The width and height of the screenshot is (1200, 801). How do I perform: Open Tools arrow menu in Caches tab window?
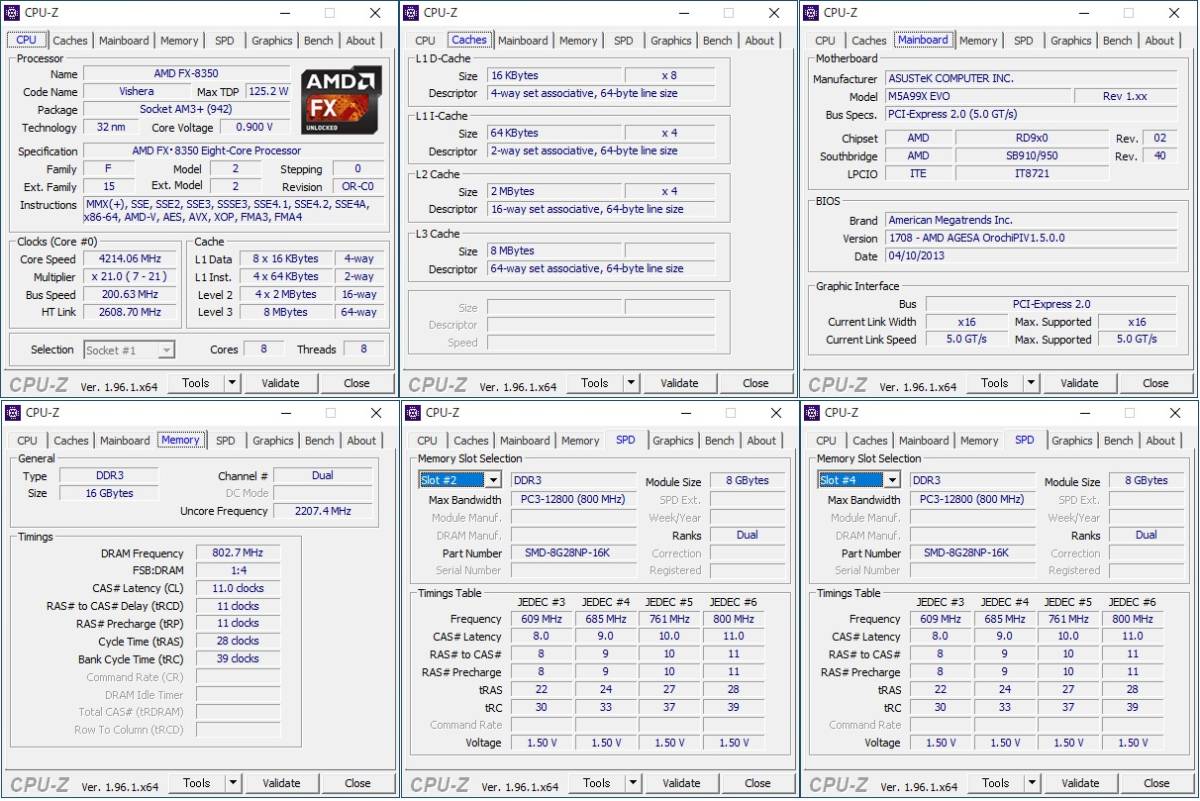click(x=631, y=383)
